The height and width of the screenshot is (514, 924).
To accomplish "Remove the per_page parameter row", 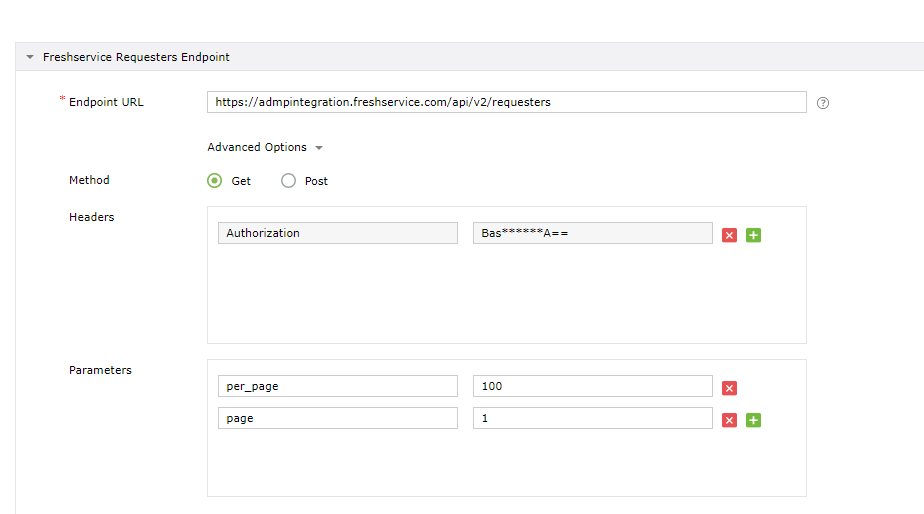I will coord(729,388).
